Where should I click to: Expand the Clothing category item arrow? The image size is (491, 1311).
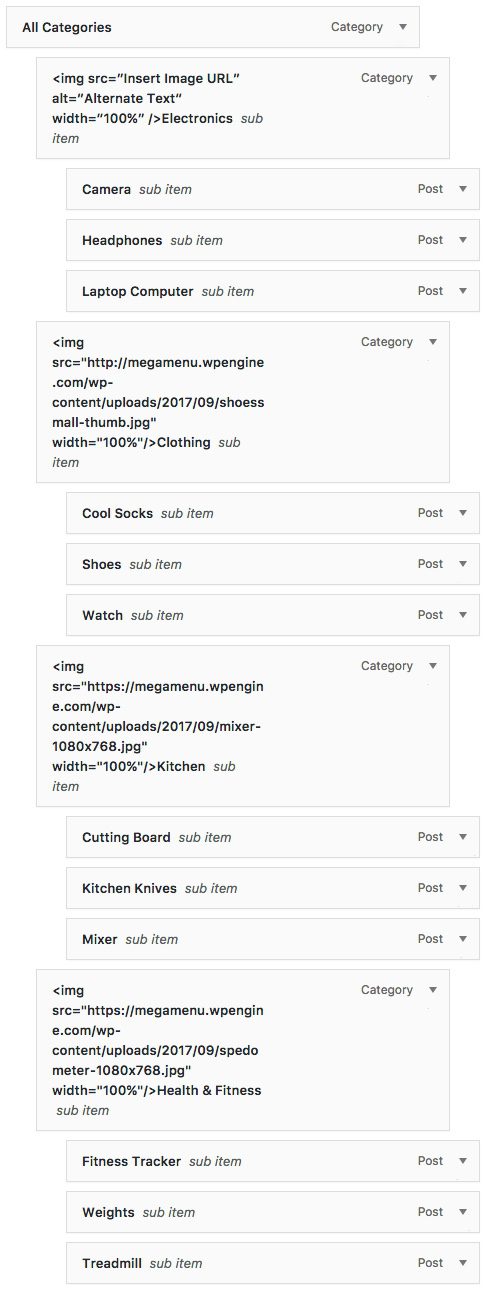432,342
